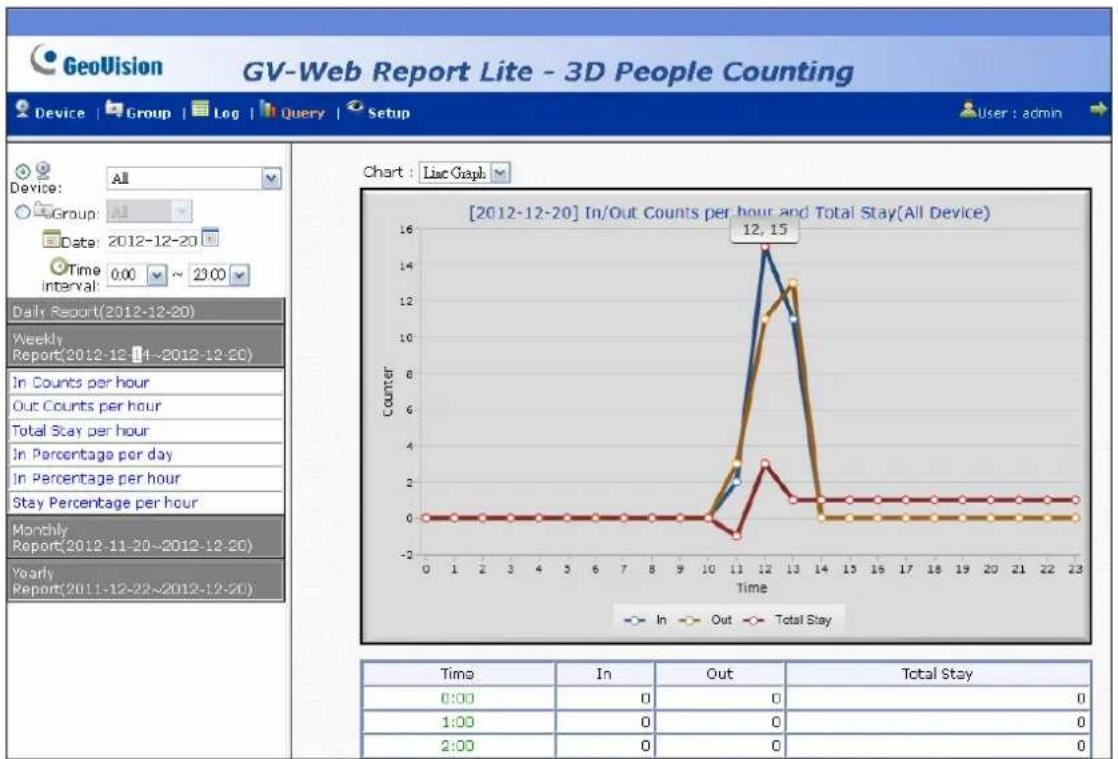Click the webcam device icon
This screenshot has height=759, width=1118.
43,170
